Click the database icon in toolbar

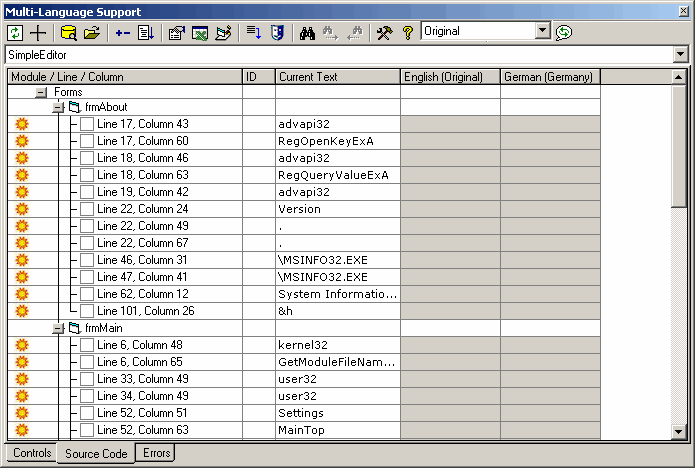pos(69,32)
